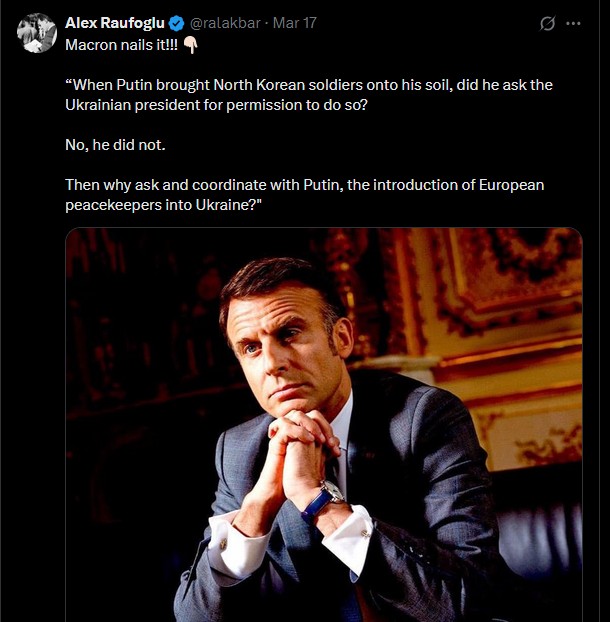Visit the @ralakbar handle link

point(225,23)
